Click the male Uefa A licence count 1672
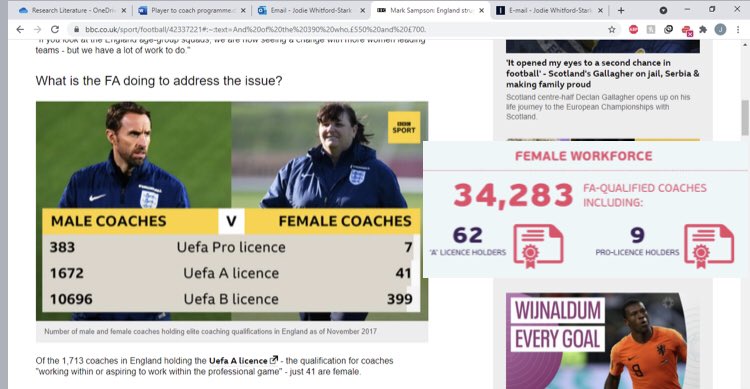This screenshot has width=750, height=389. [x=67, y=273]
